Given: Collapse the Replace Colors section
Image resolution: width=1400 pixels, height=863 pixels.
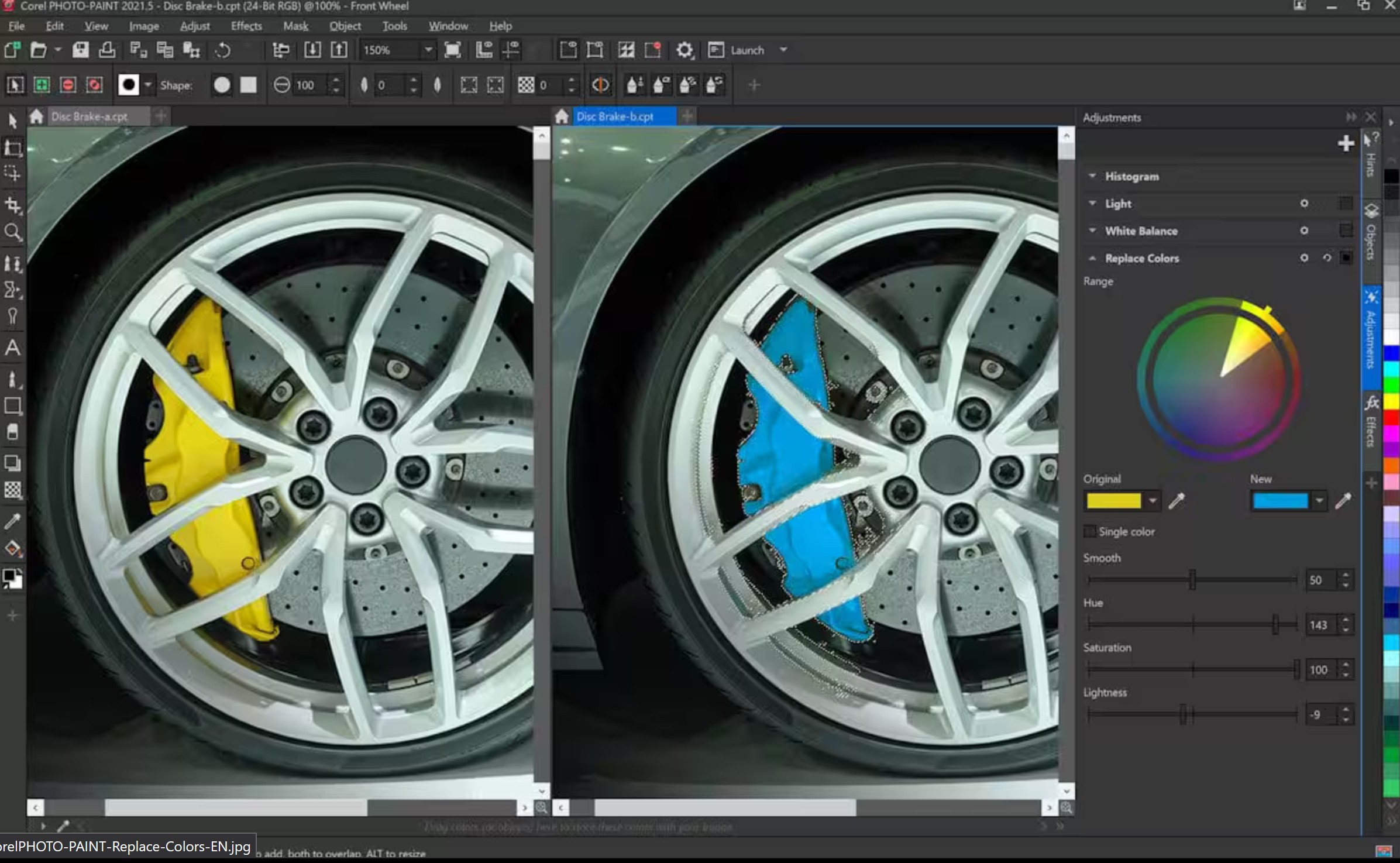Looking at the screenshot, I should tap(1092, 258).
